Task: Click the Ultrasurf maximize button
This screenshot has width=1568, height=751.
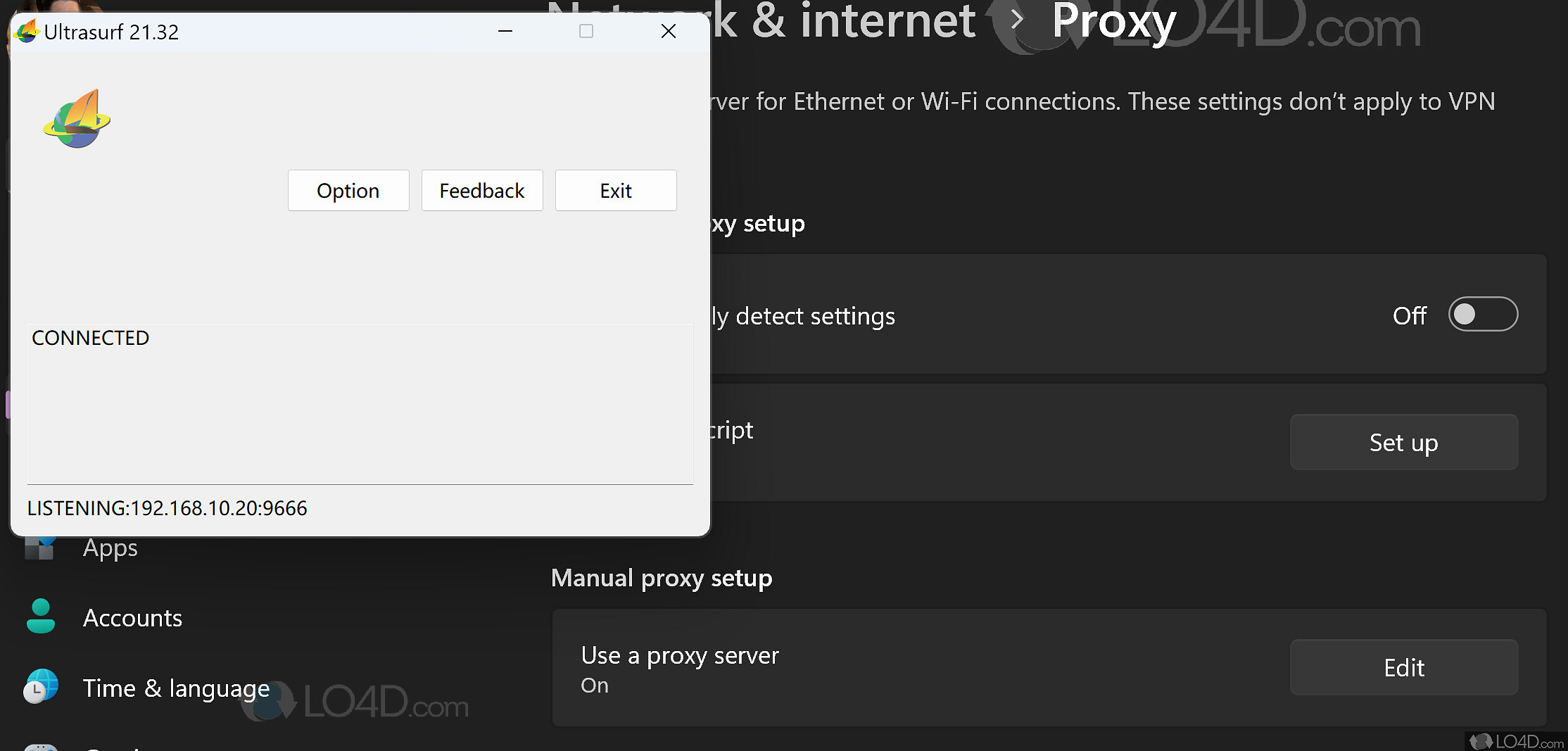Action: [x=586, y=32]
